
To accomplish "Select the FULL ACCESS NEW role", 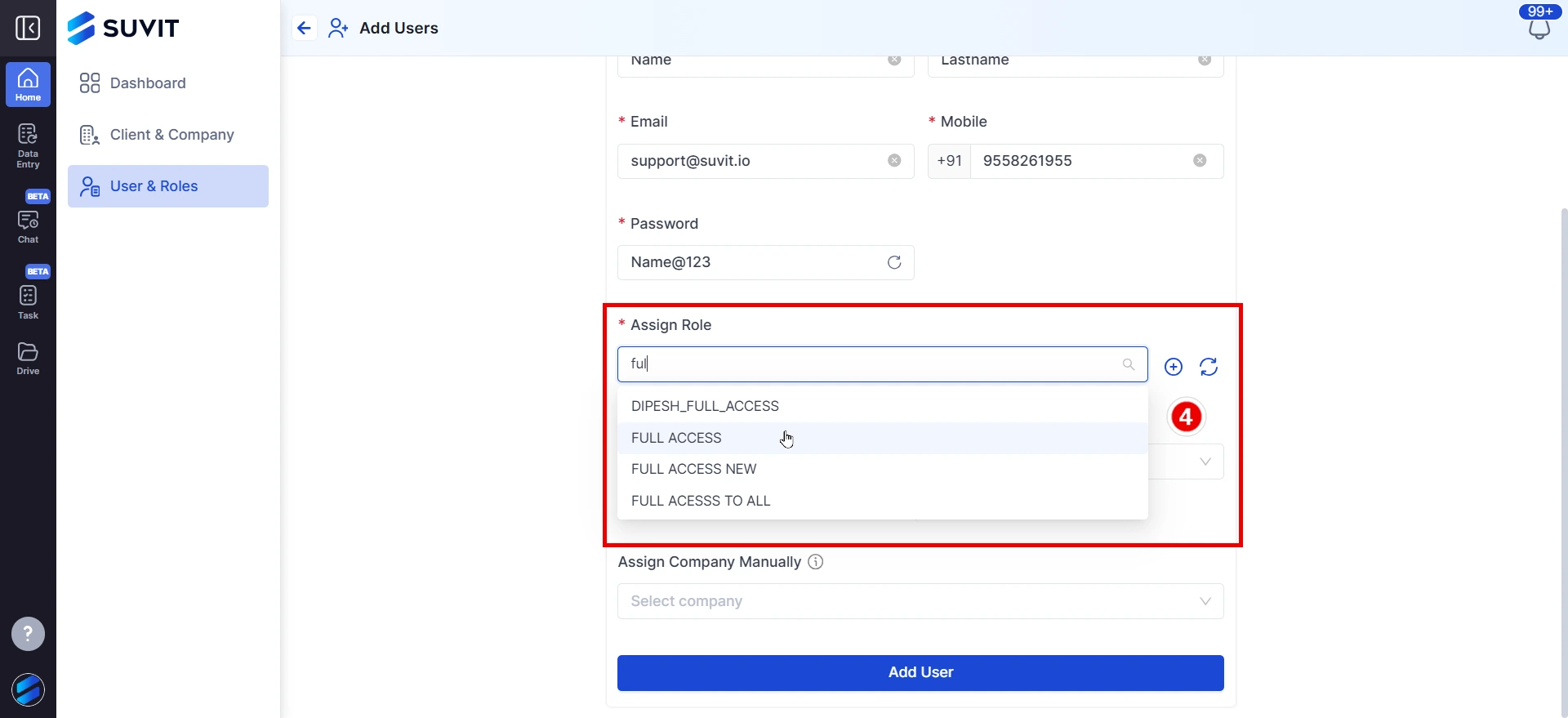I will coord(883,469).
